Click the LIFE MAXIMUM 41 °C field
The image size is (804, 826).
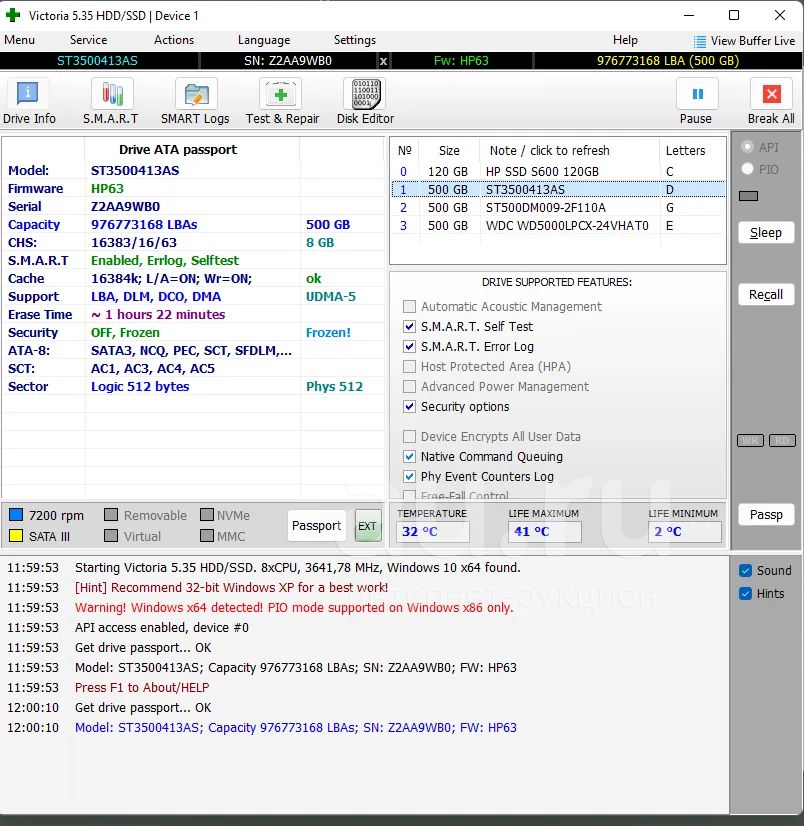pos(545,532)
